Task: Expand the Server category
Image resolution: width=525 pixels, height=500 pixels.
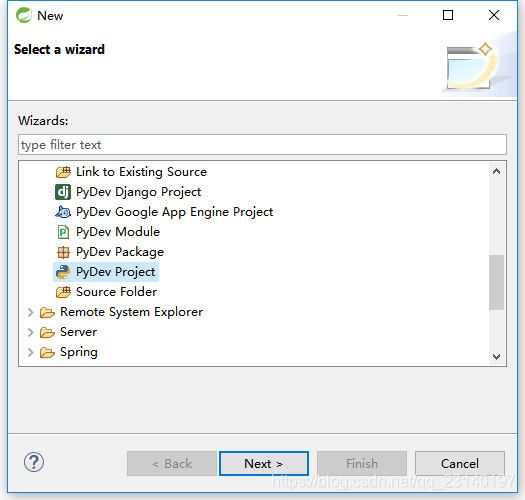Action: click(x=30, y=333)
